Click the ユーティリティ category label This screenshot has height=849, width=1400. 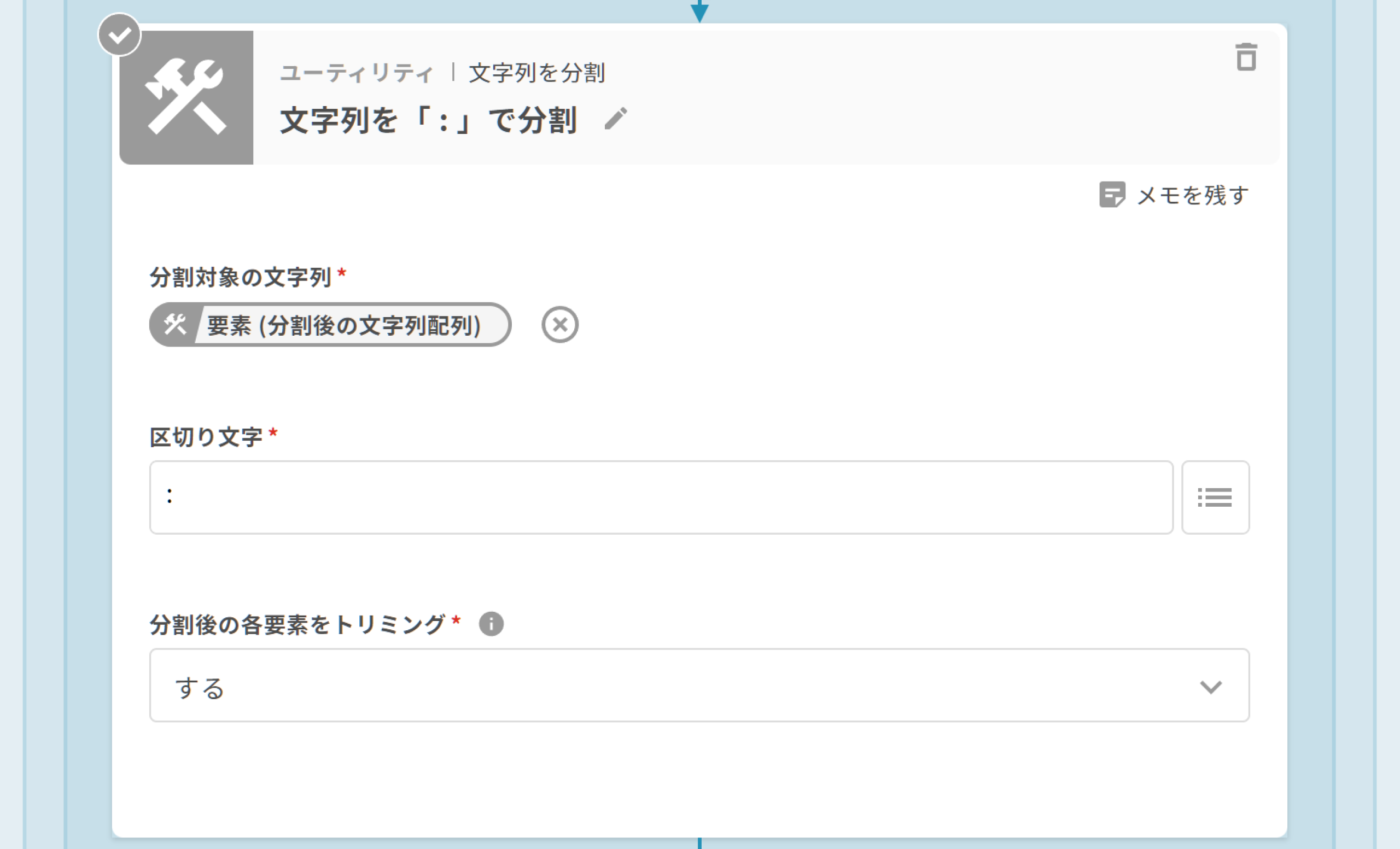(x=357, y=73)
